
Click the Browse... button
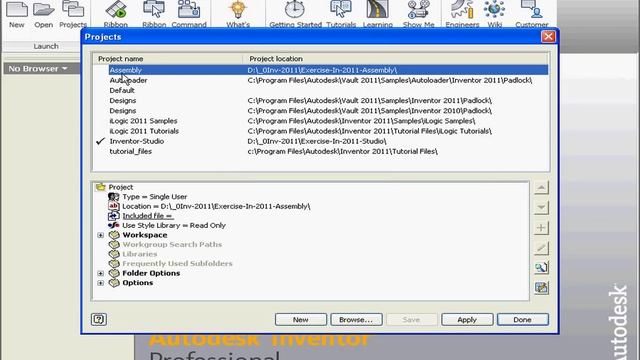356,320
